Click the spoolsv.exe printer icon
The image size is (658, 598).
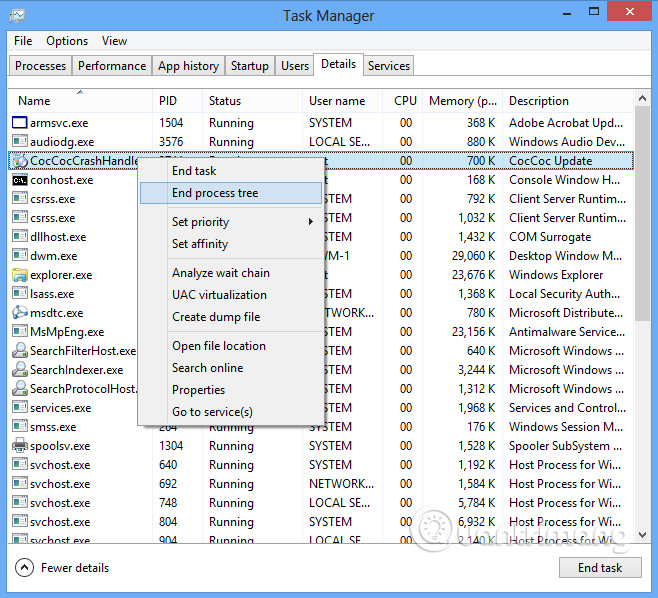(19, 446)
